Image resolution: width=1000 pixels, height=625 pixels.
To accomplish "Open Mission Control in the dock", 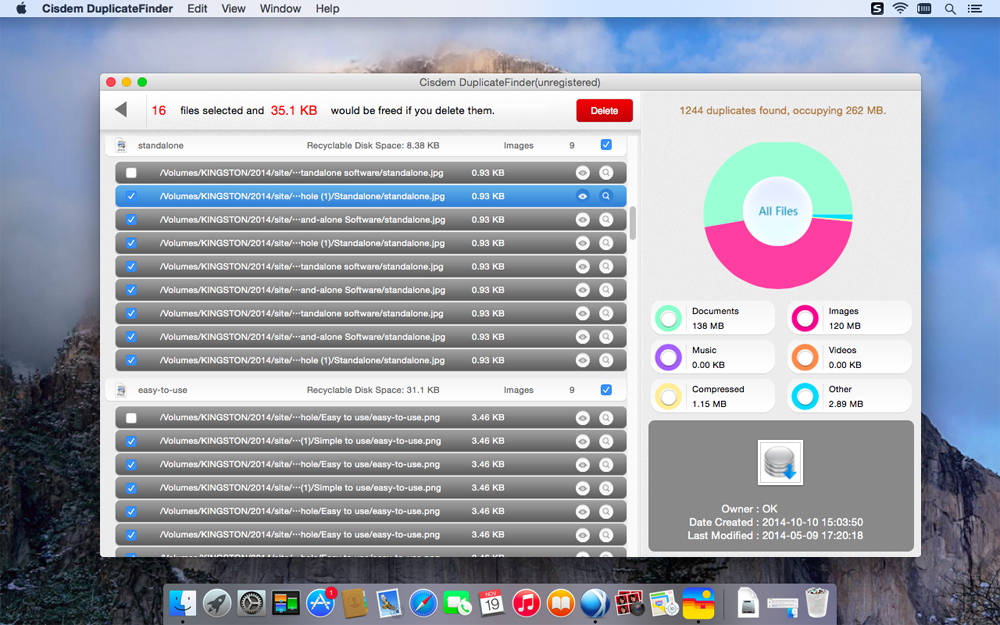I will pyautogui.click(x=285, y=602).
